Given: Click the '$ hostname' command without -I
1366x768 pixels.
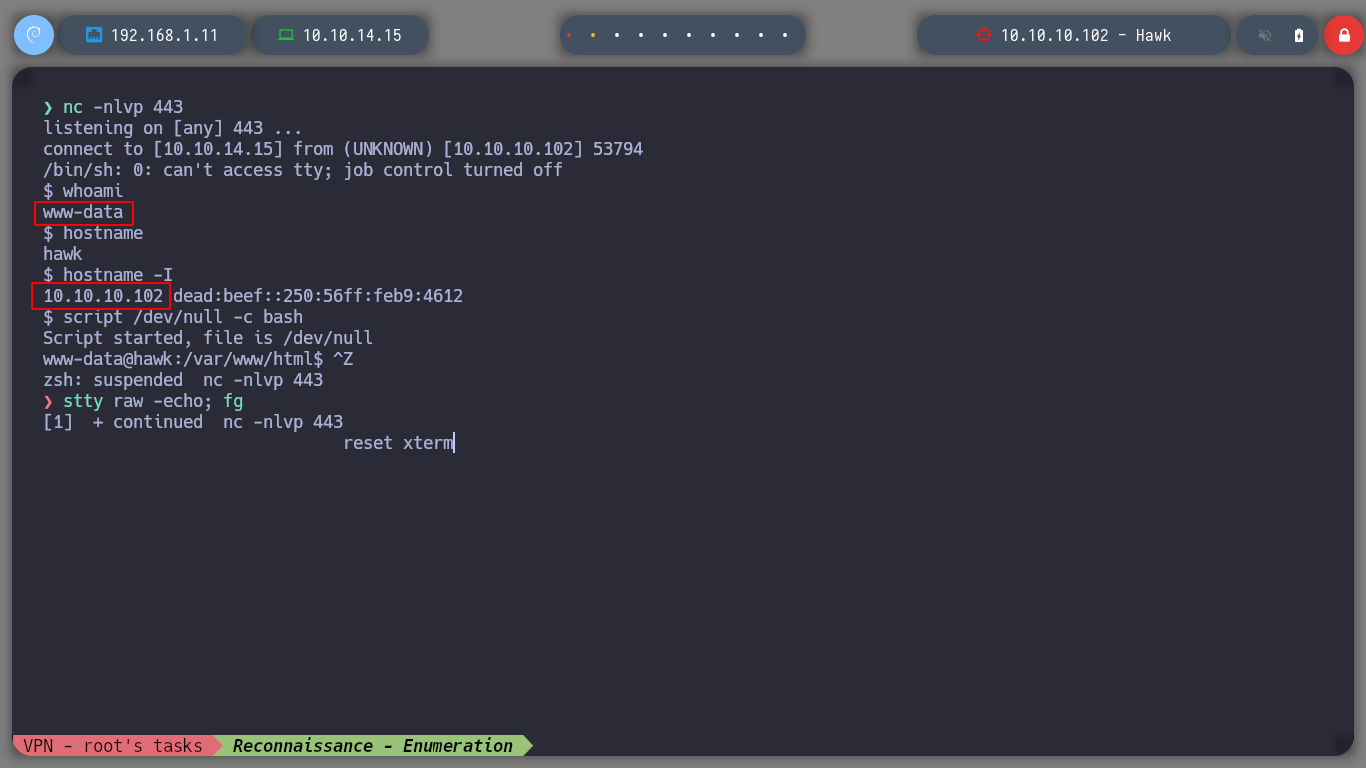Looking at the screenshot, I should [93, 233].
